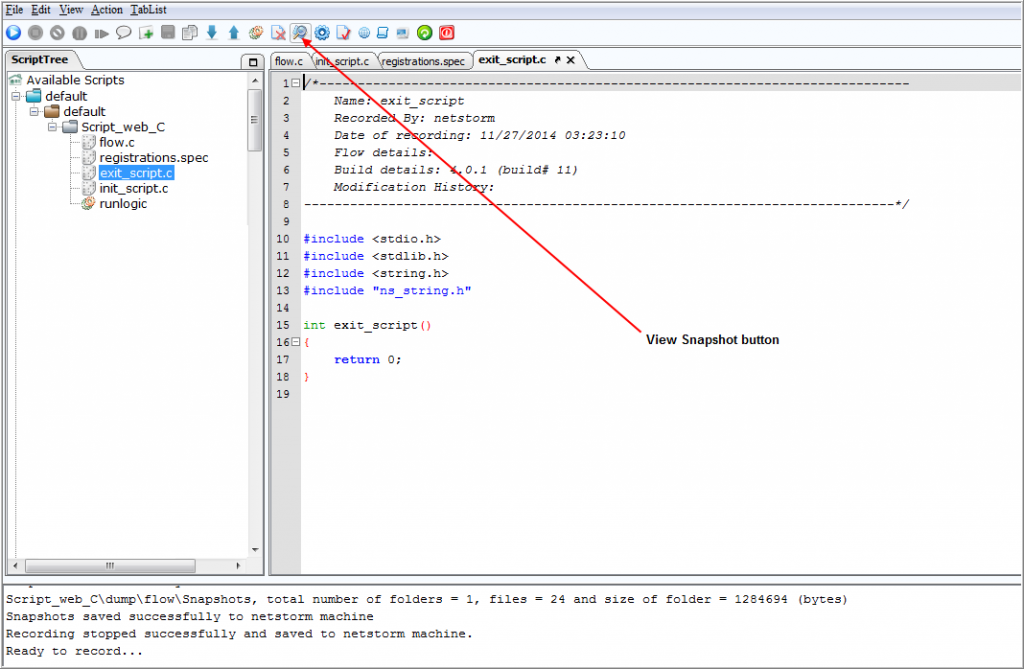The width and height of the screenshot is (1024, 669).
Task: Click line number 19 in the gutter
Action: coord(283,395)
